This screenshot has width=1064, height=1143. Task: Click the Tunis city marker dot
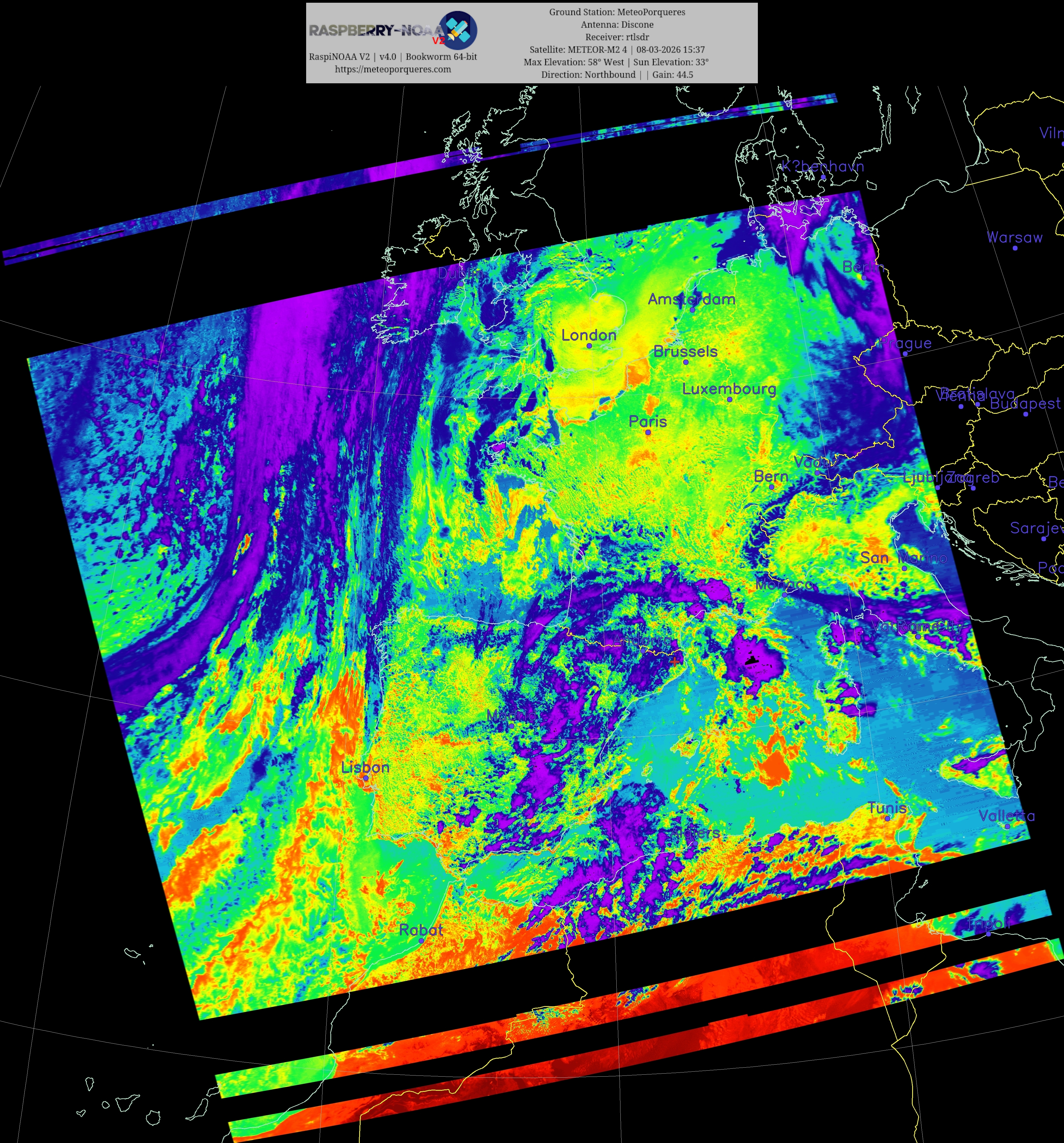click(888, 818)
